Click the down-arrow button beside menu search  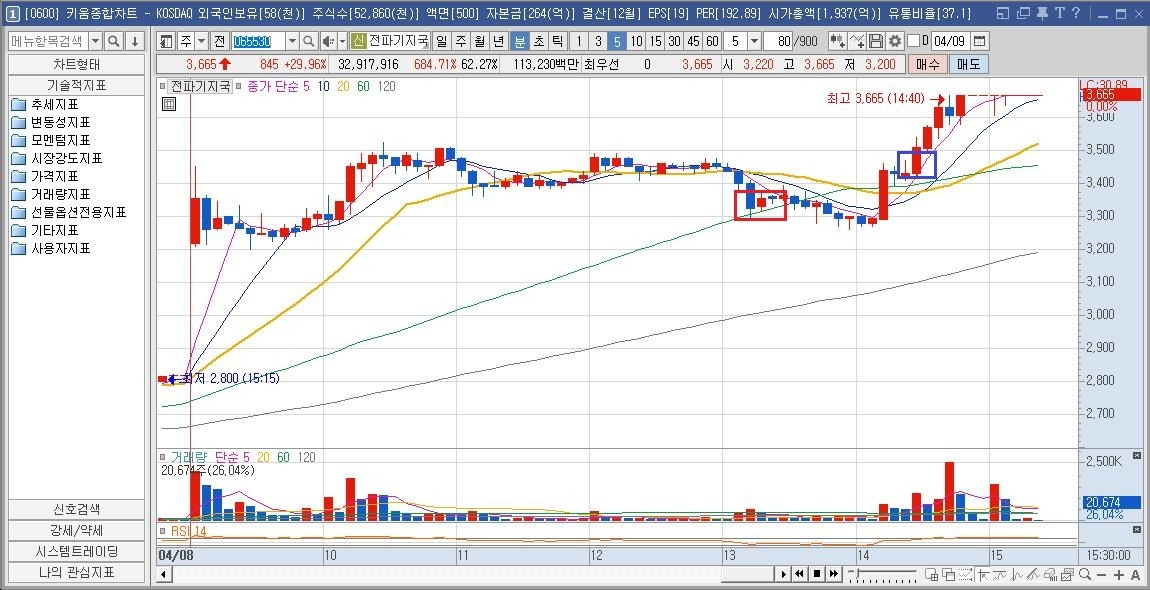click(136, 41)
